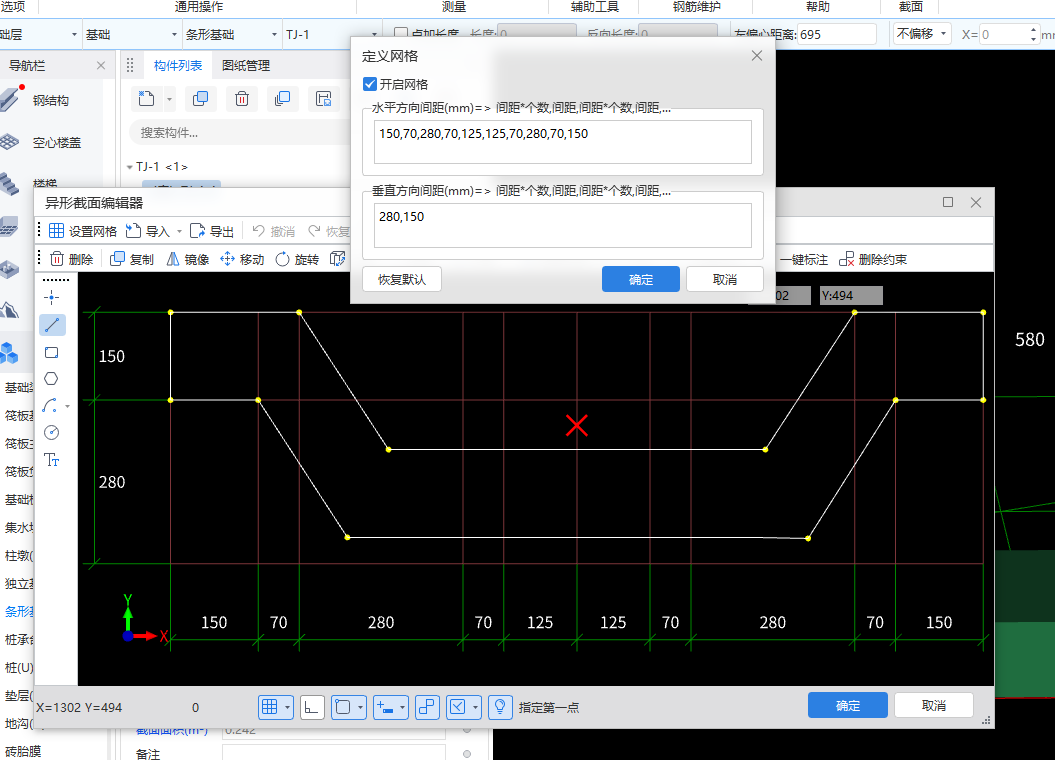The width and height of the screenshot is (1055, 760).
Task: Switch to the 图纸管理 tab
Action: tap(246, 65)
